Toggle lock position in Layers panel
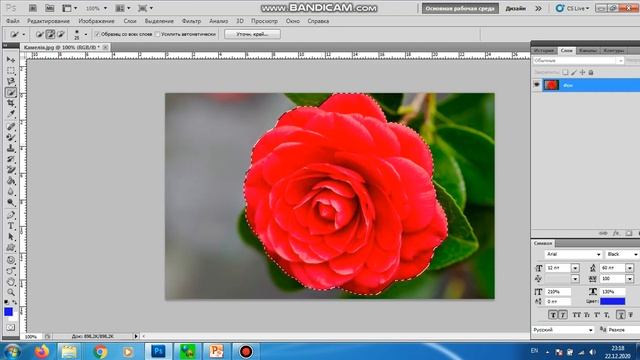Viewport: 640px width, 360px height. pyautogui.click(x=582, y=72)
